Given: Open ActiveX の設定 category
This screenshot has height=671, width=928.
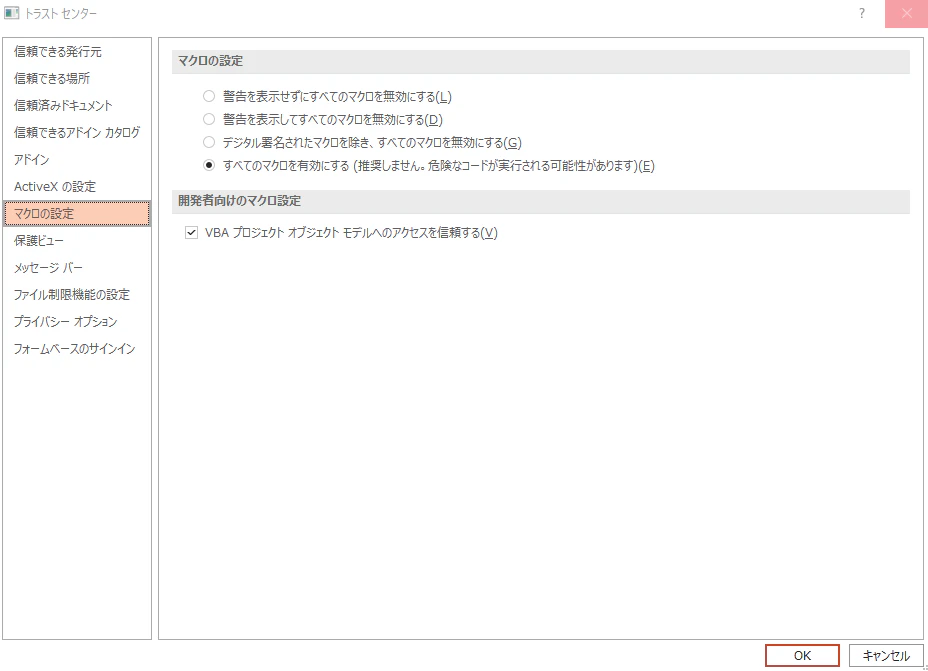Looking at the screenshot, I should 77,186.
